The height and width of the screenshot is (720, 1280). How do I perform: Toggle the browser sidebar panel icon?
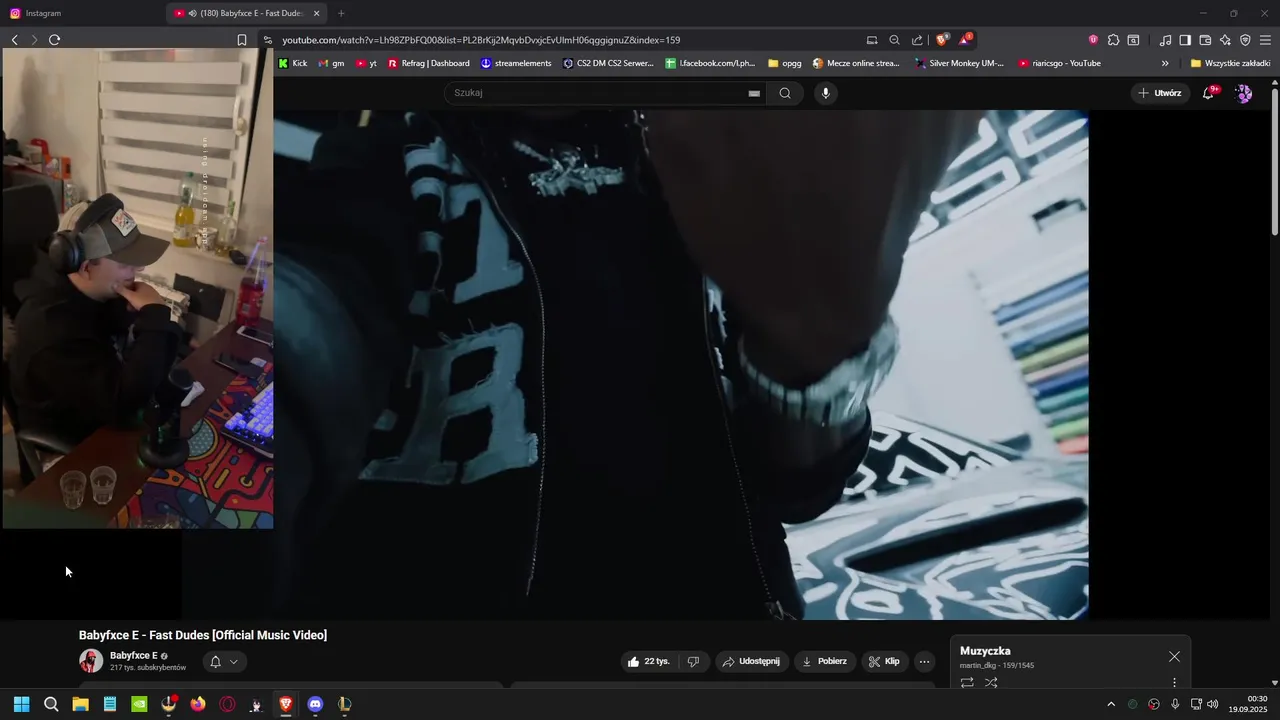coord(1185,40)
